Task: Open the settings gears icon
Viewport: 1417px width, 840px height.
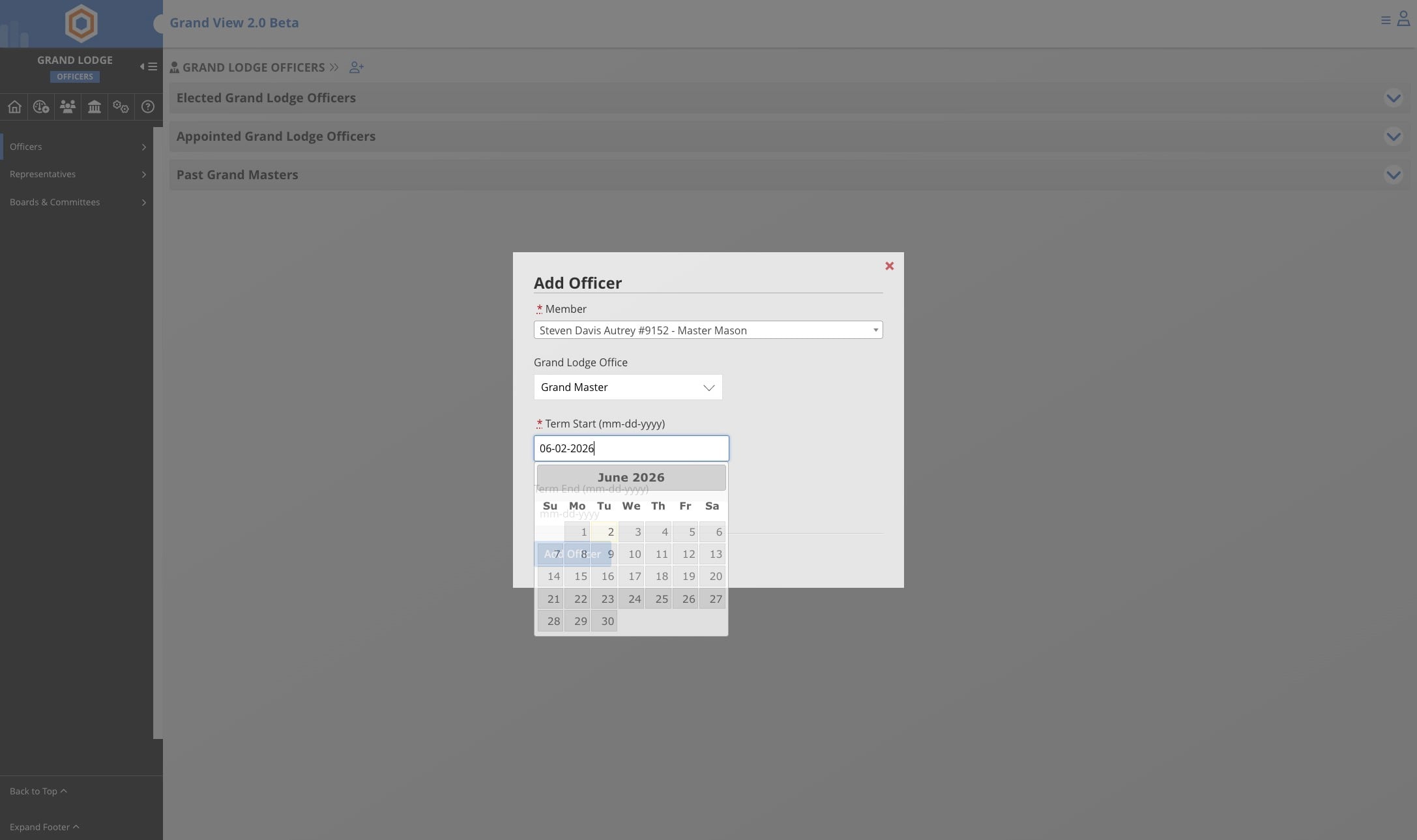Action: [121, 107]
